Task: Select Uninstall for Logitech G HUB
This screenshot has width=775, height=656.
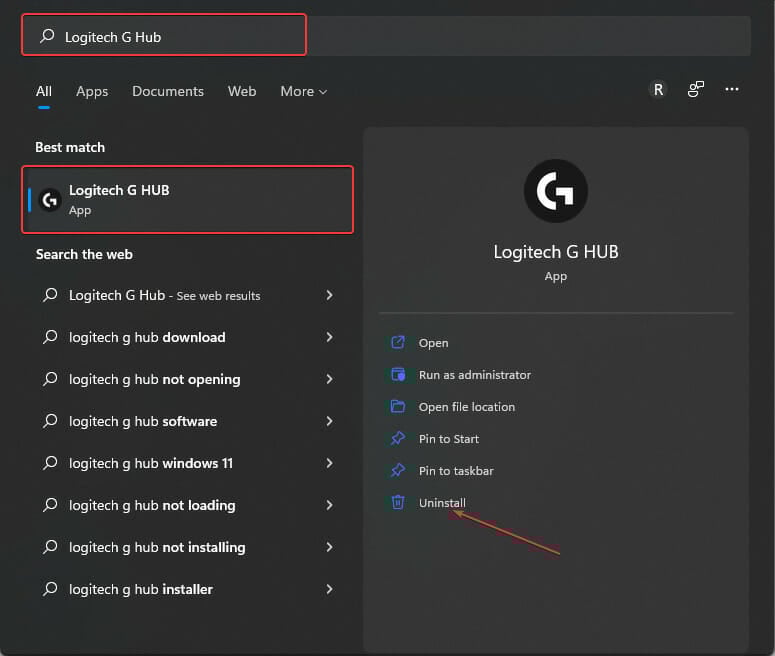Action: [x=442, y=503]
